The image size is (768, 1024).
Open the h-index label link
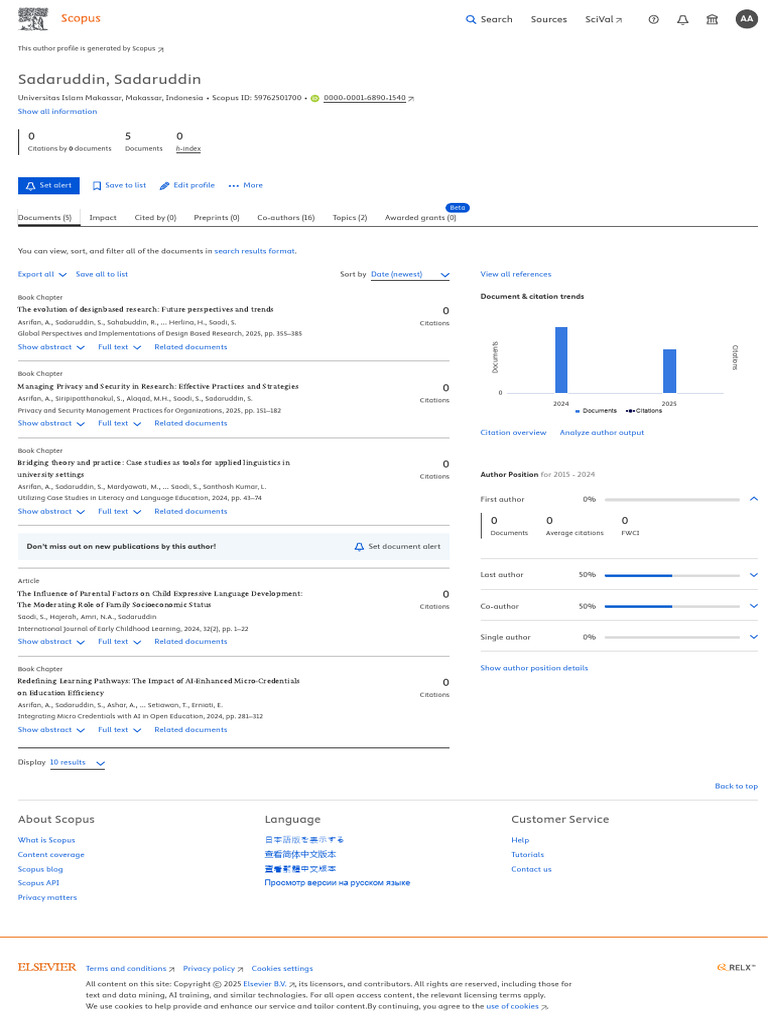[188, 149]
